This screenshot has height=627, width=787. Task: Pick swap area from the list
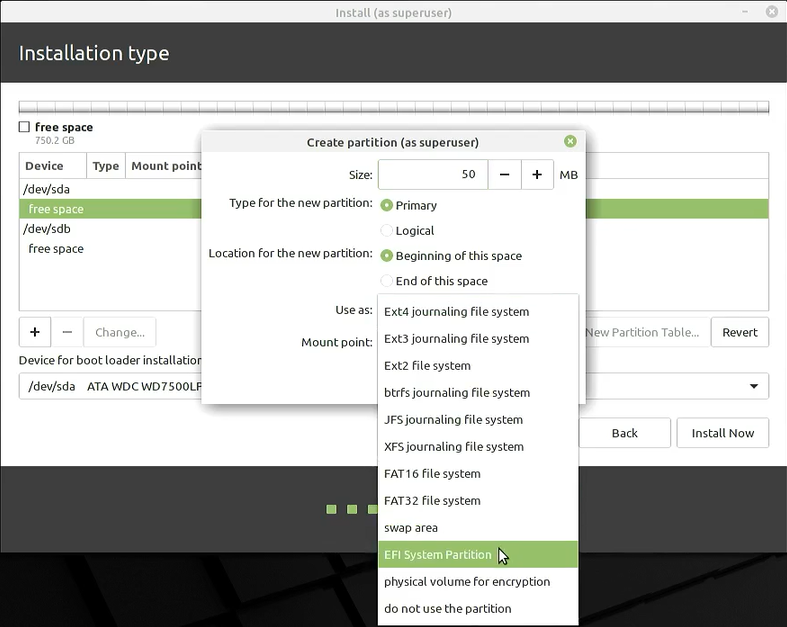coord(411,527)
